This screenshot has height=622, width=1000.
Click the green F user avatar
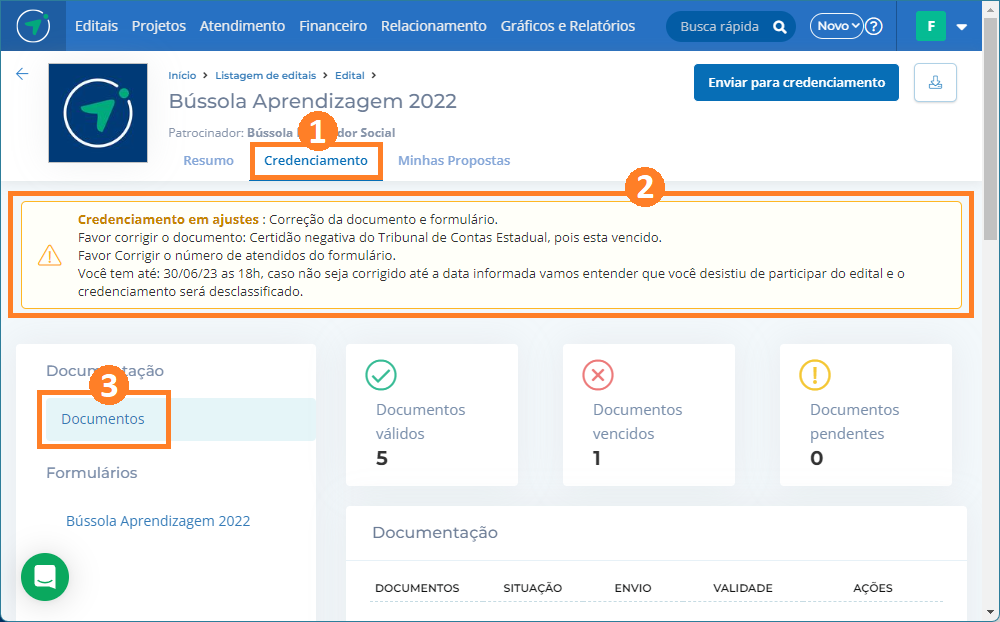point(930,26)
